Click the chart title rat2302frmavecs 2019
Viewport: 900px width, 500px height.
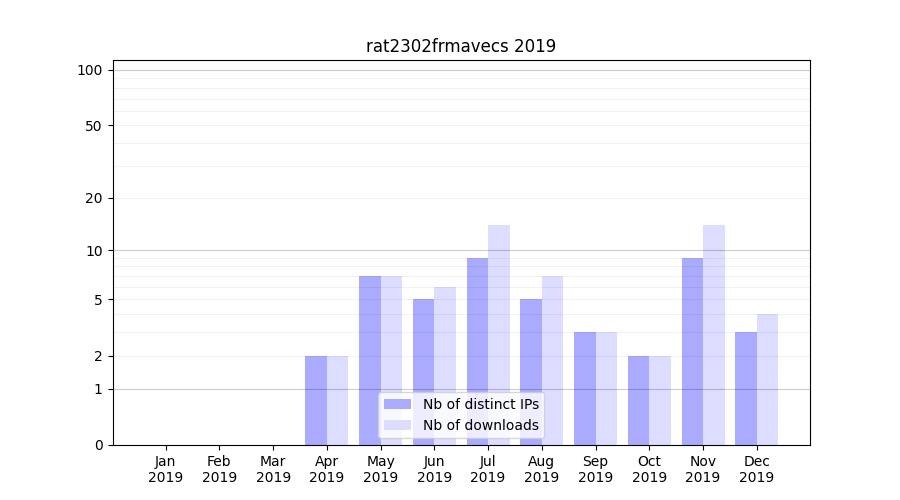pos(460,46)
